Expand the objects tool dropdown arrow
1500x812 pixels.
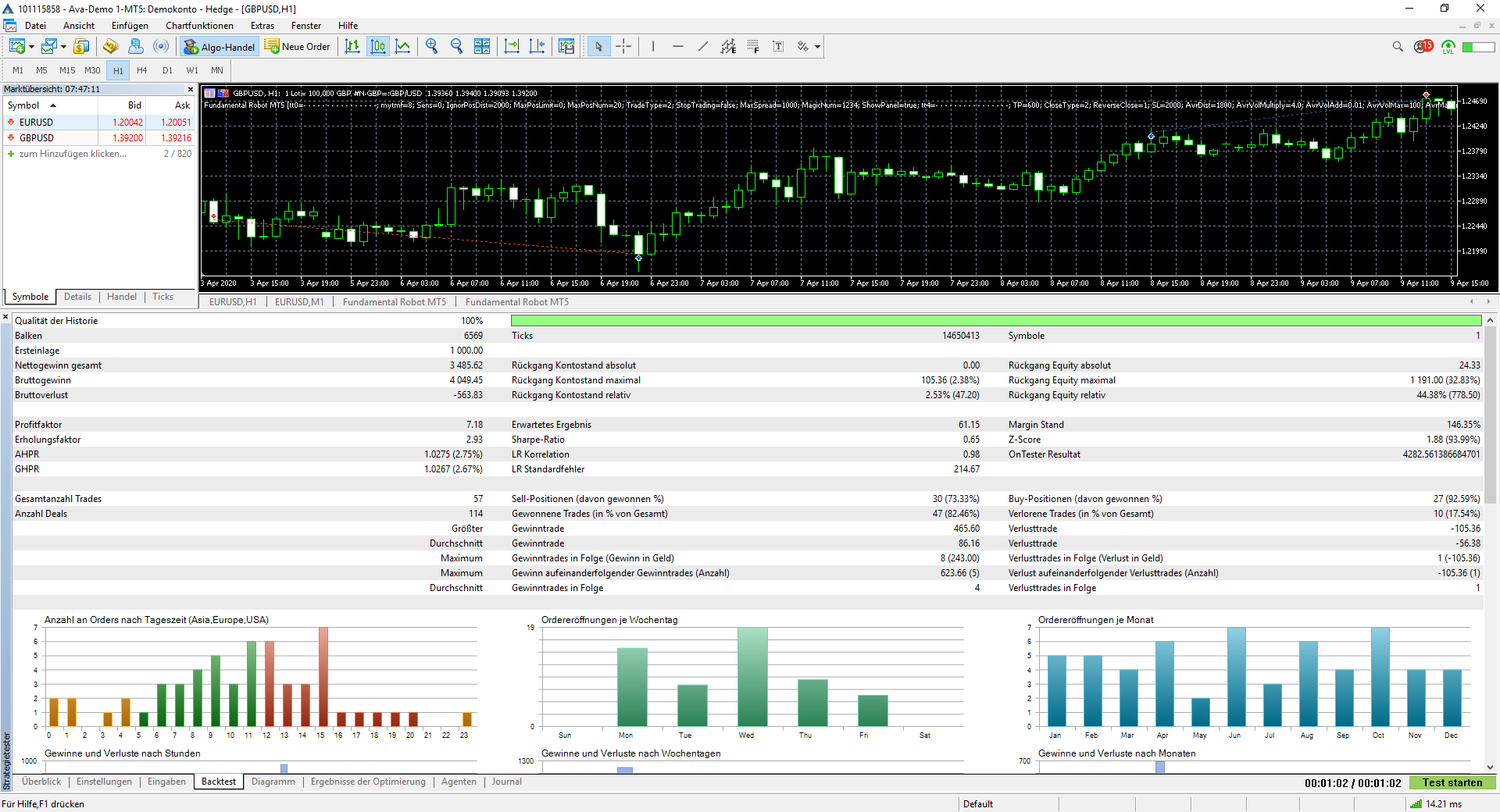point(817,47)
